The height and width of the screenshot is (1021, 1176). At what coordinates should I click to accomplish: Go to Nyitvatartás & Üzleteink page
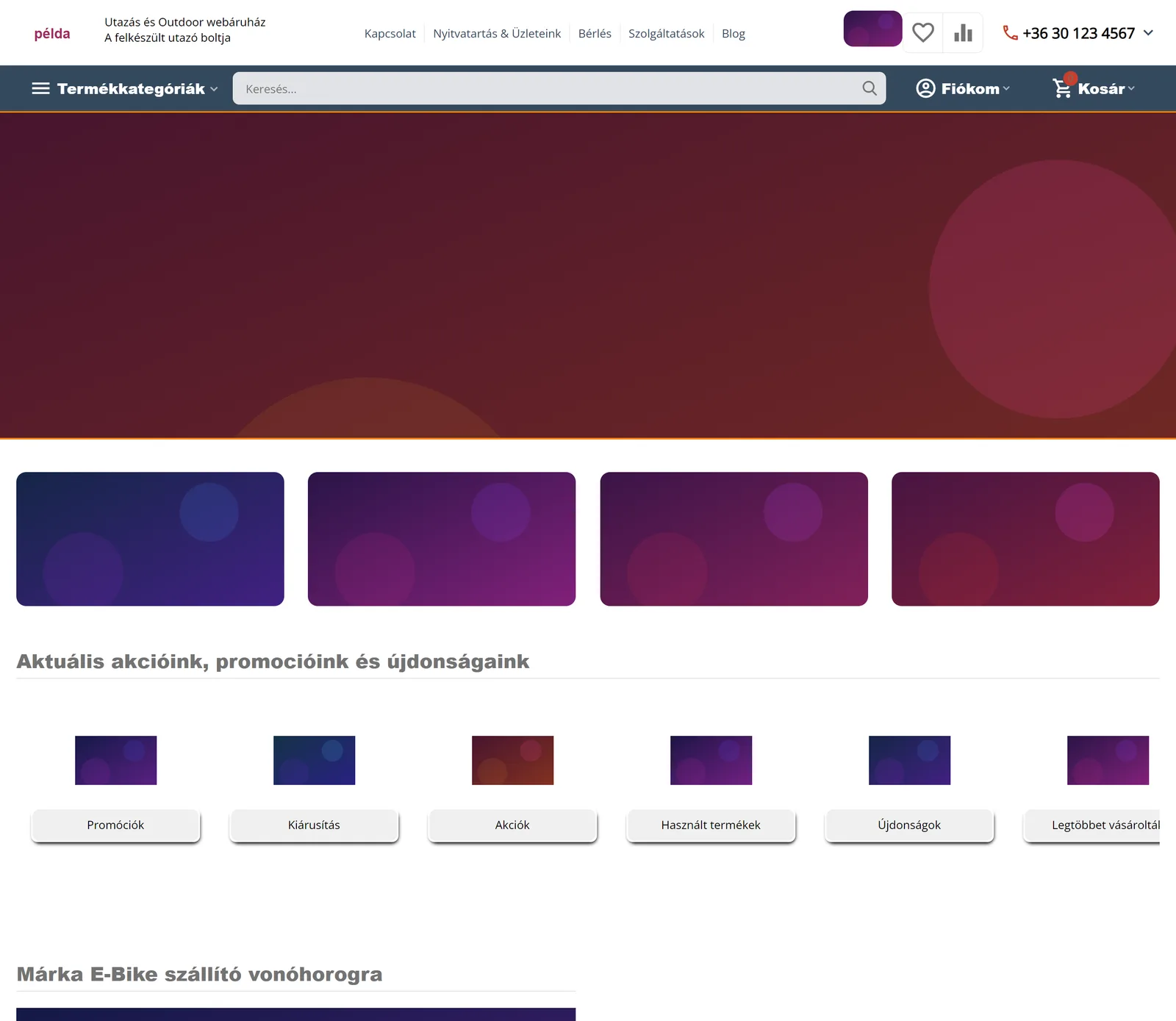coord(497,34)
